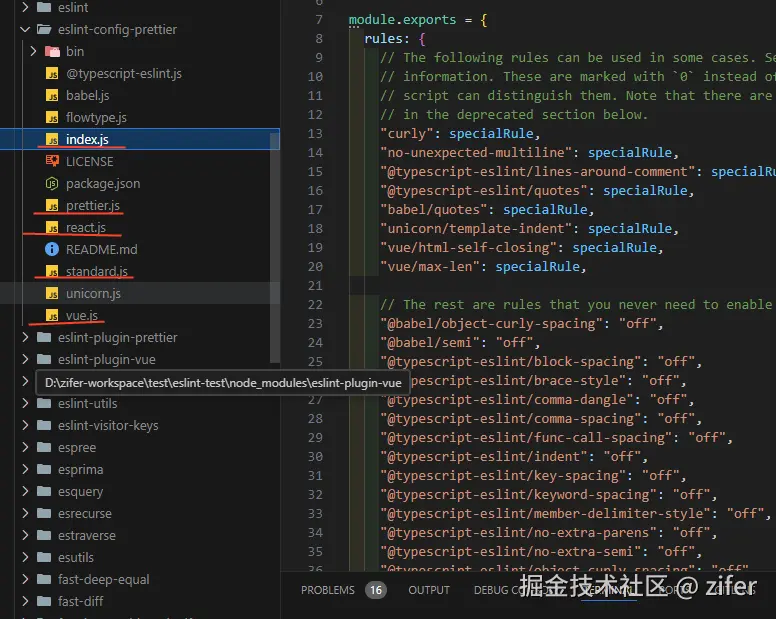Click the JS icon of prettier.js
The height and width of the screenshot is (619, 776).
point(52,205)
